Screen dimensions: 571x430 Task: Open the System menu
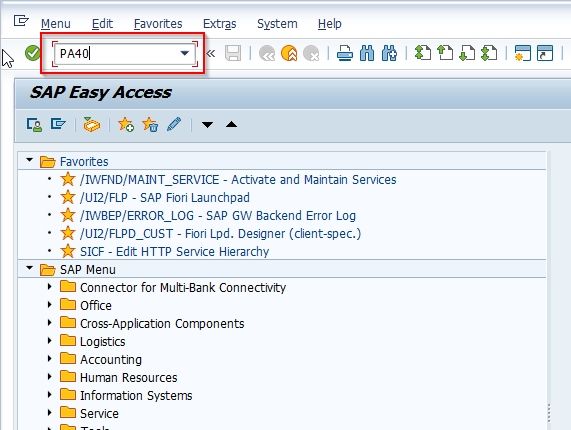pyautogui.click(x=277, y=24)
